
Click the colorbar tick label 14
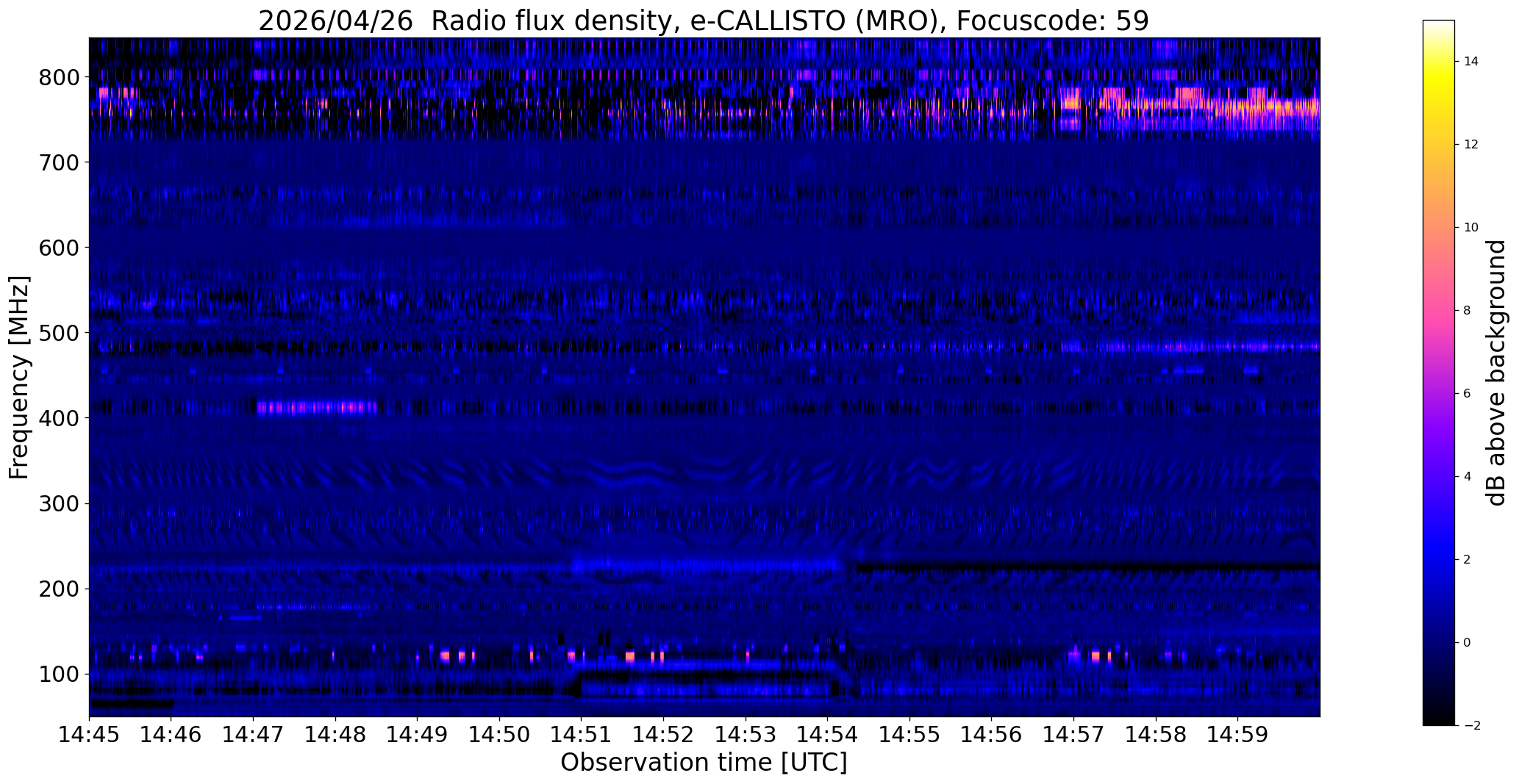coord(1471,62)
